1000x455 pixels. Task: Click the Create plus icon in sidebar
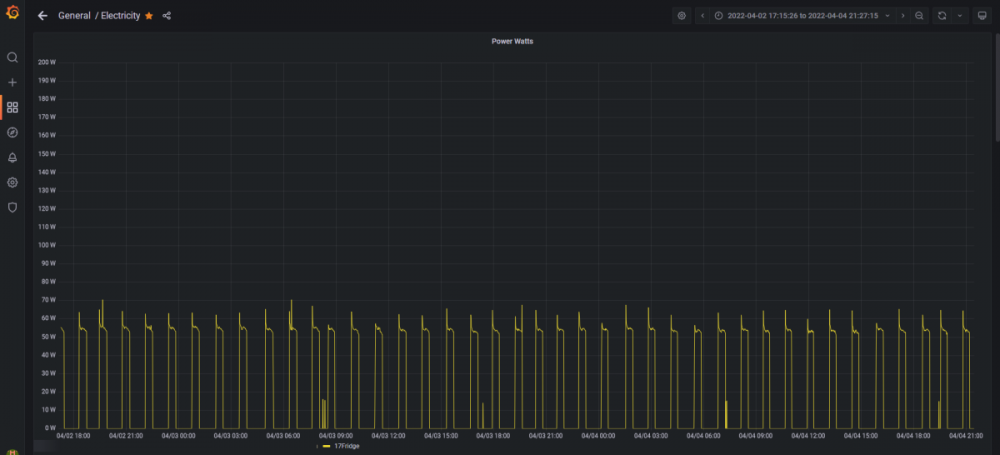click(x=12, y=82)
